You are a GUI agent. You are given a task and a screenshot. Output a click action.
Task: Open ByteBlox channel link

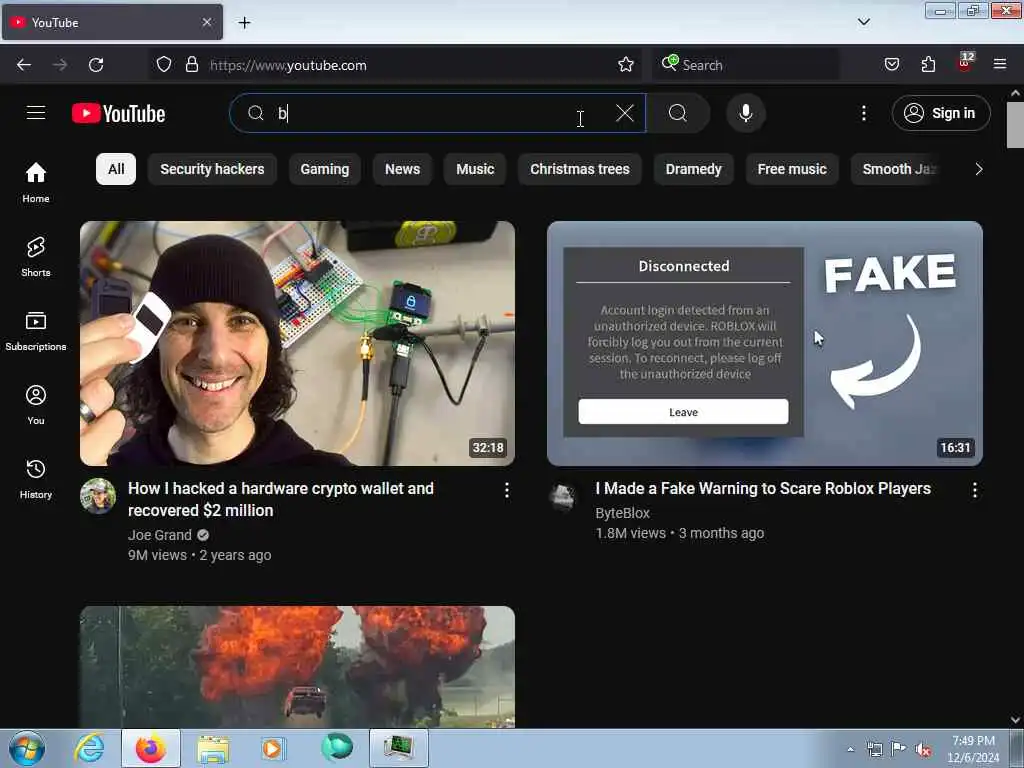pyautogui.click(x=622, y=513)
